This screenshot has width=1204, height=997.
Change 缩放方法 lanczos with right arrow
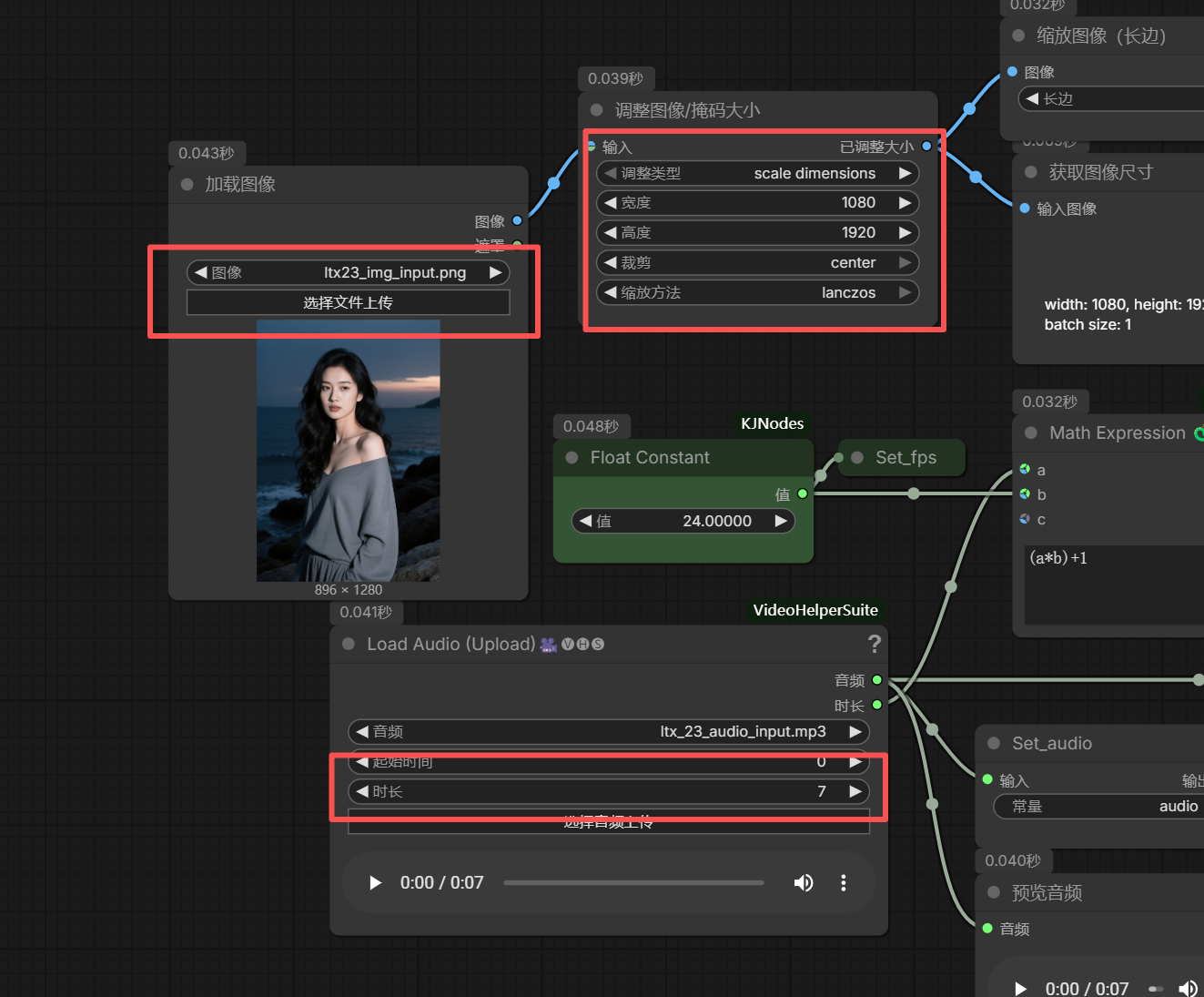[905, 292]
